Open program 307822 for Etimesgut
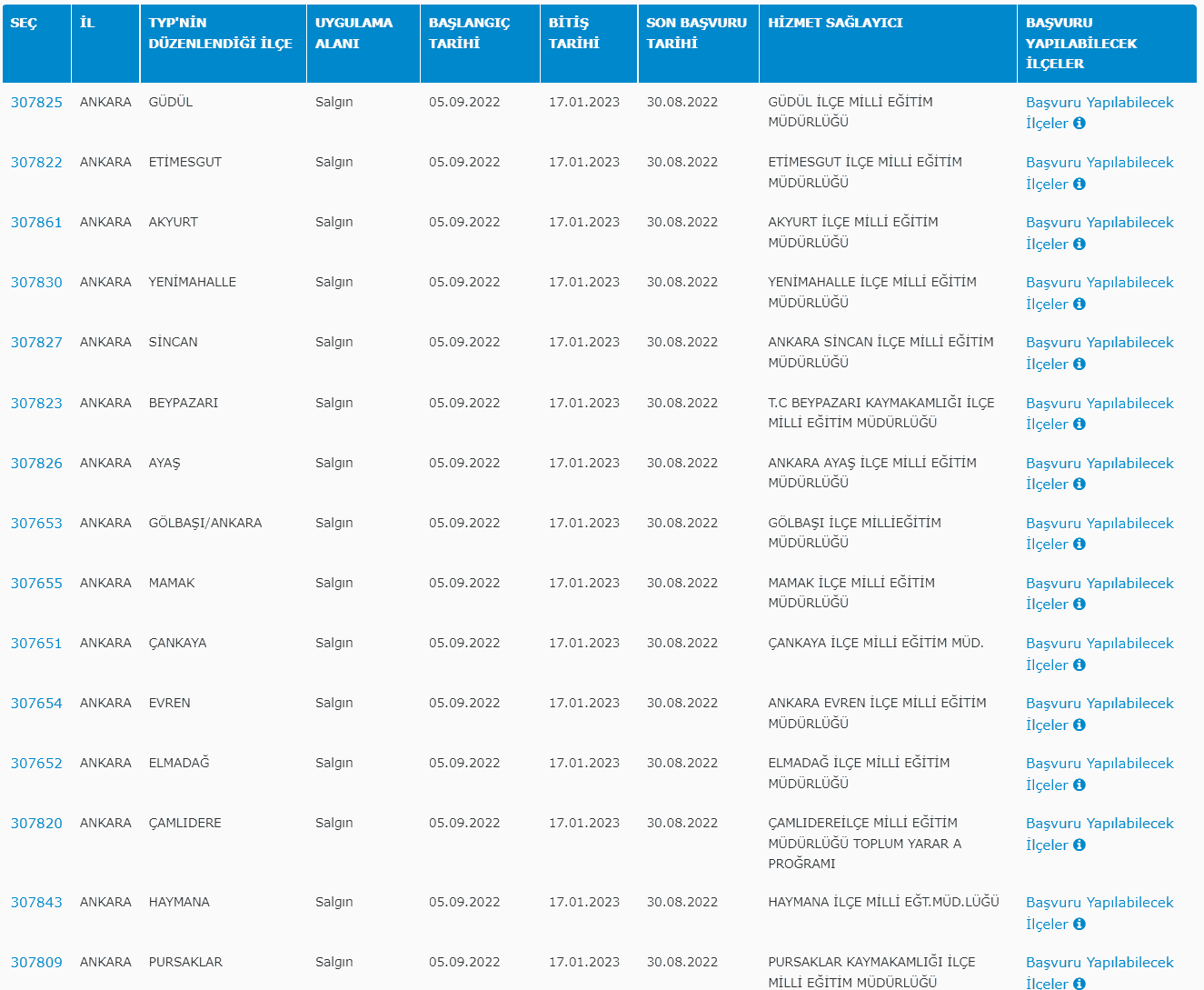 (36, 163)
